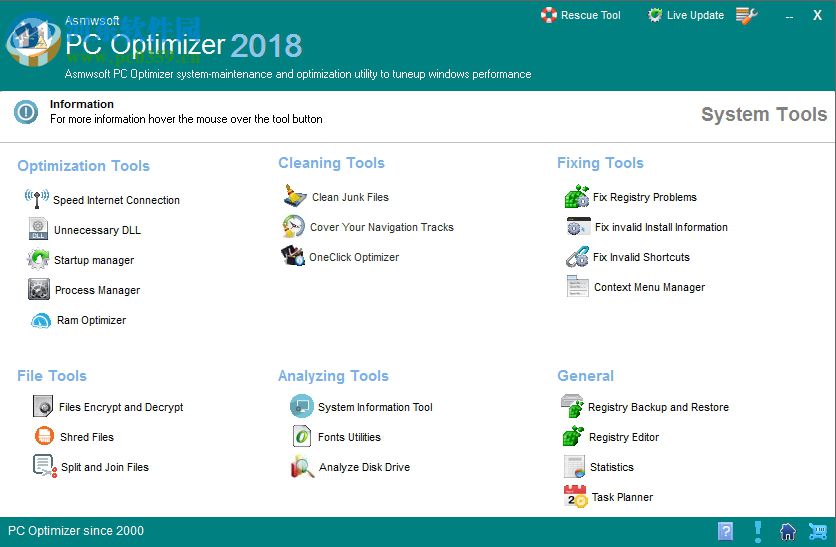Run Live Update

tap(686, 15)
